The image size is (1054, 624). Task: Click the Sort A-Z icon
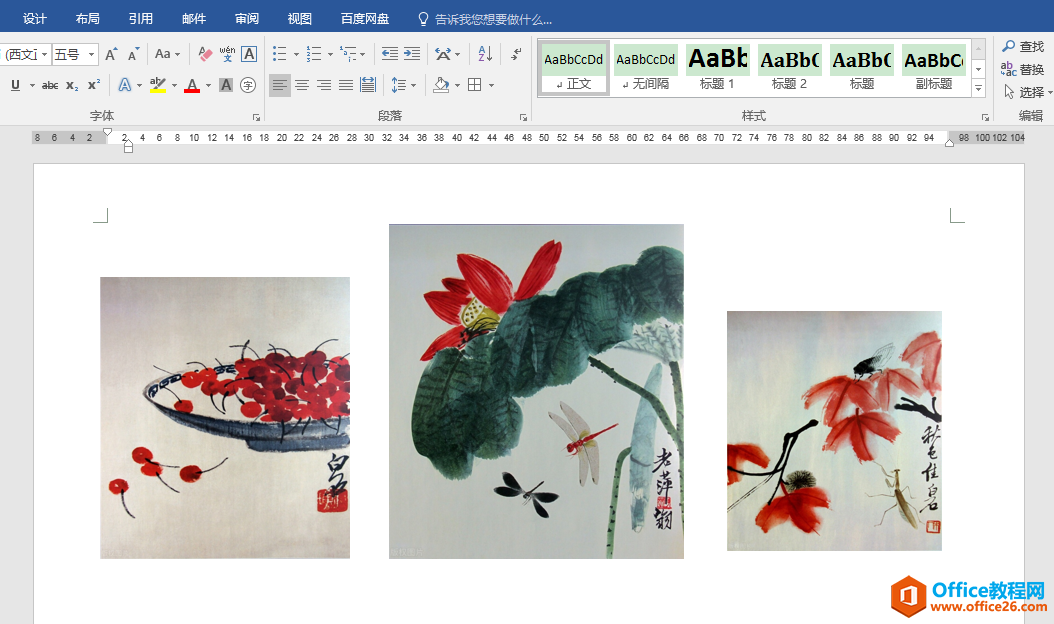(x=485, y=54)
